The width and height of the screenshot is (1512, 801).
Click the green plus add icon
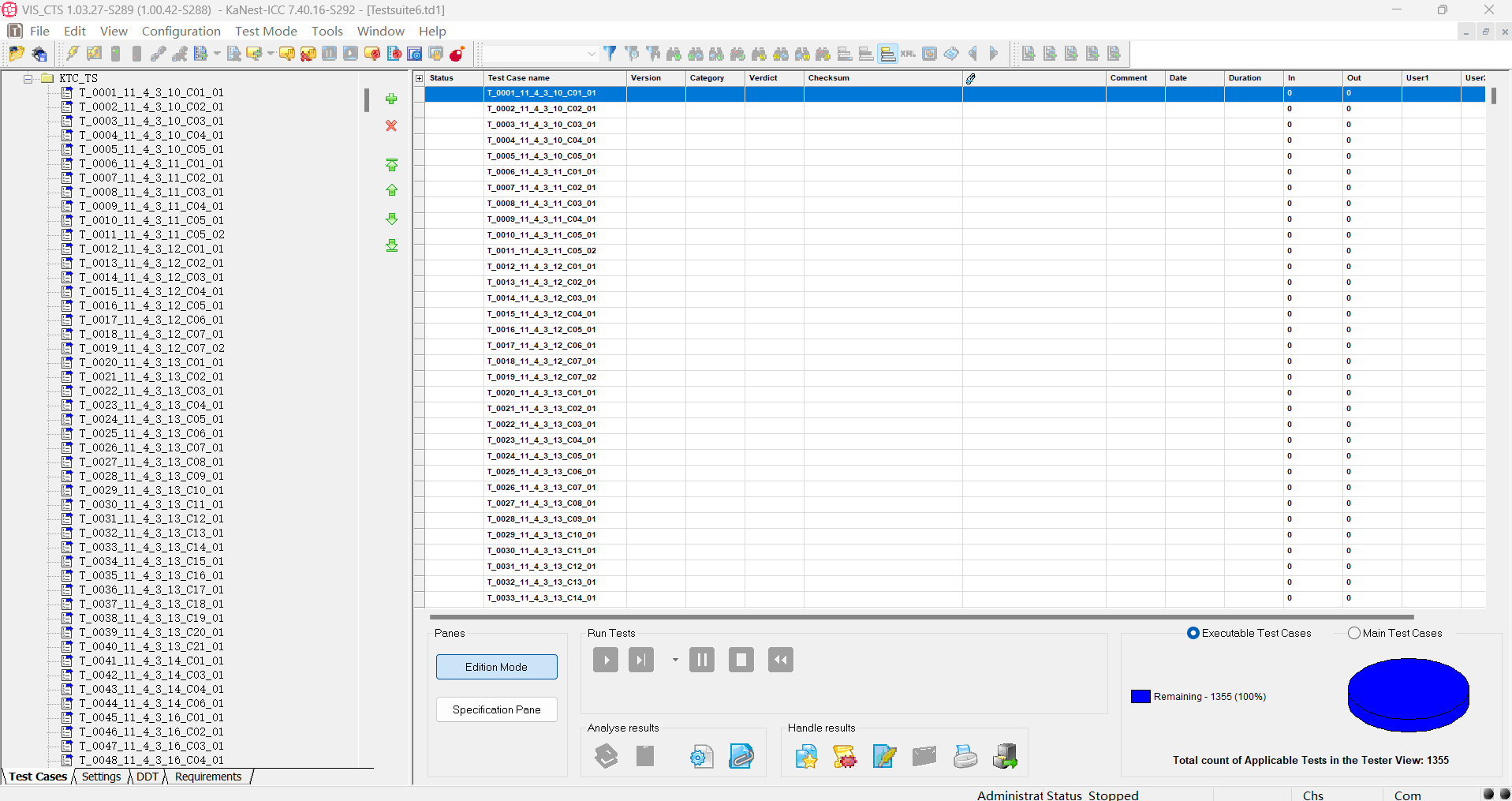391,99
